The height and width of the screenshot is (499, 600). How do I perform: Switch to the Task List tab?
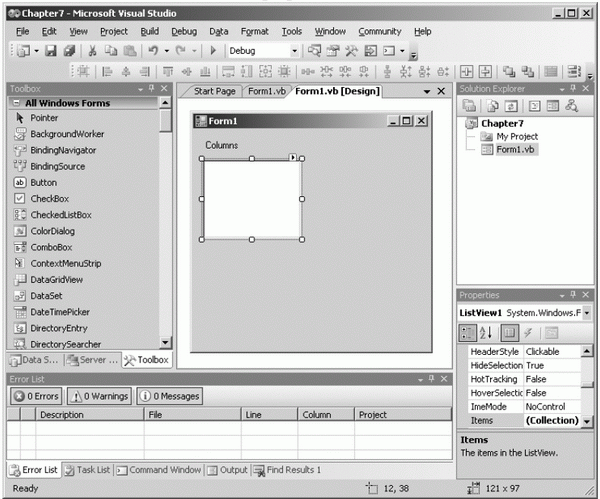tap(88, 470)
